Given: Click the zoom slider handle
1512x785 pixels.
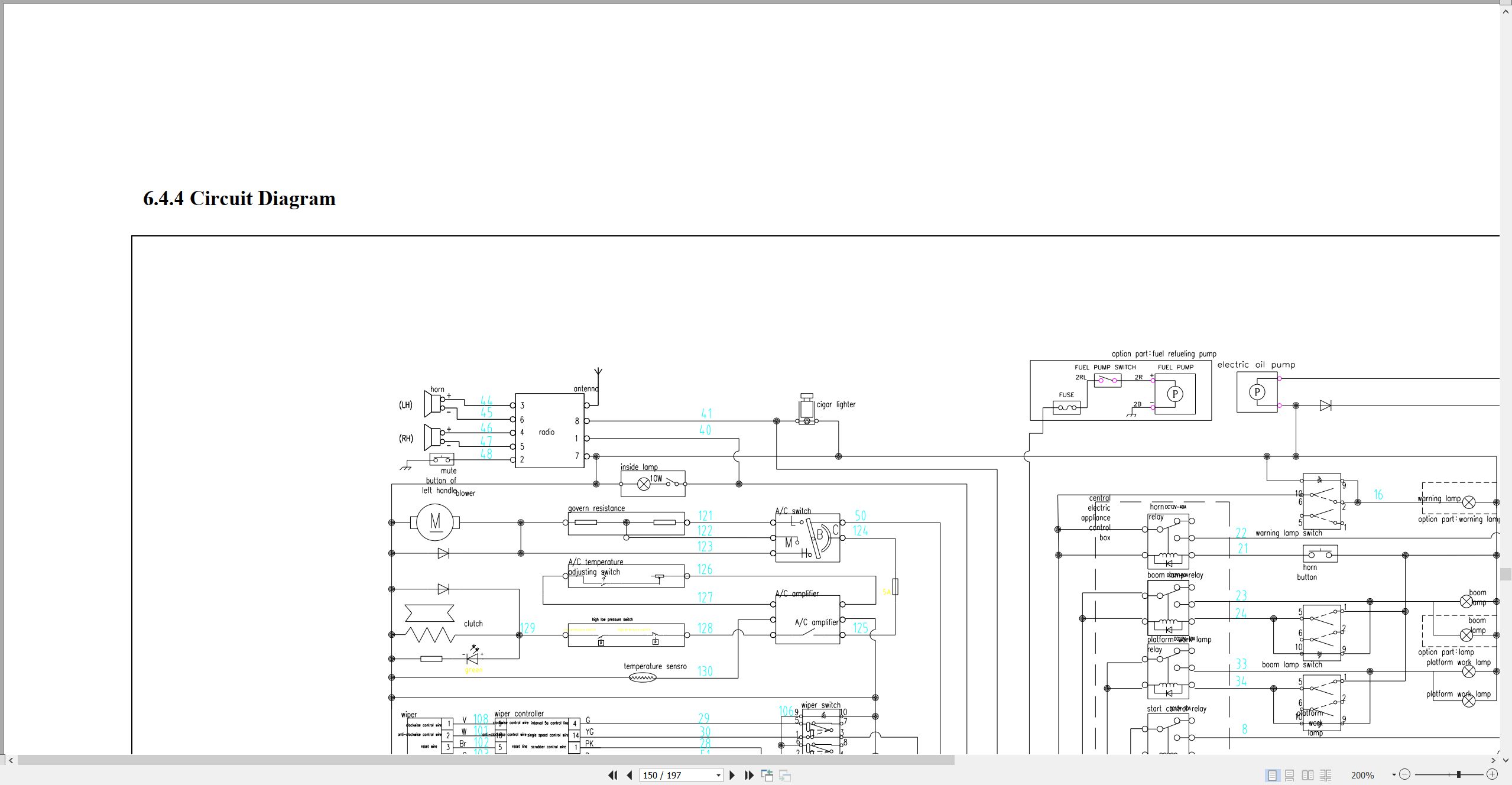Looking at the screenshot, I should coord(1459,774).
